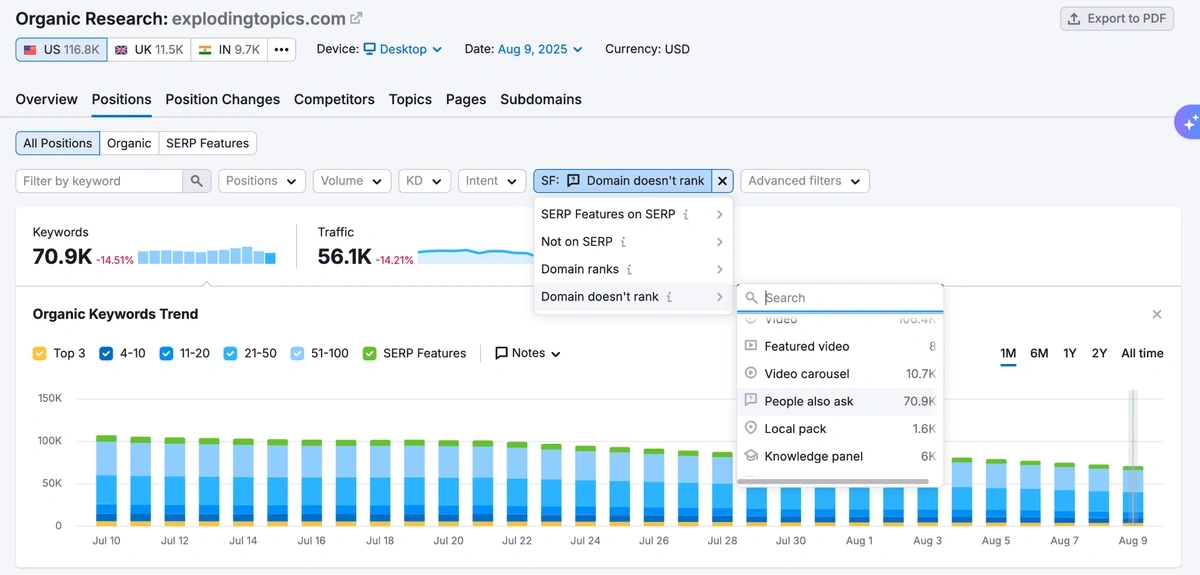Choose People also ask from the list
Image resolution: width=1200 pixels, height=575 pixels.
840,401
